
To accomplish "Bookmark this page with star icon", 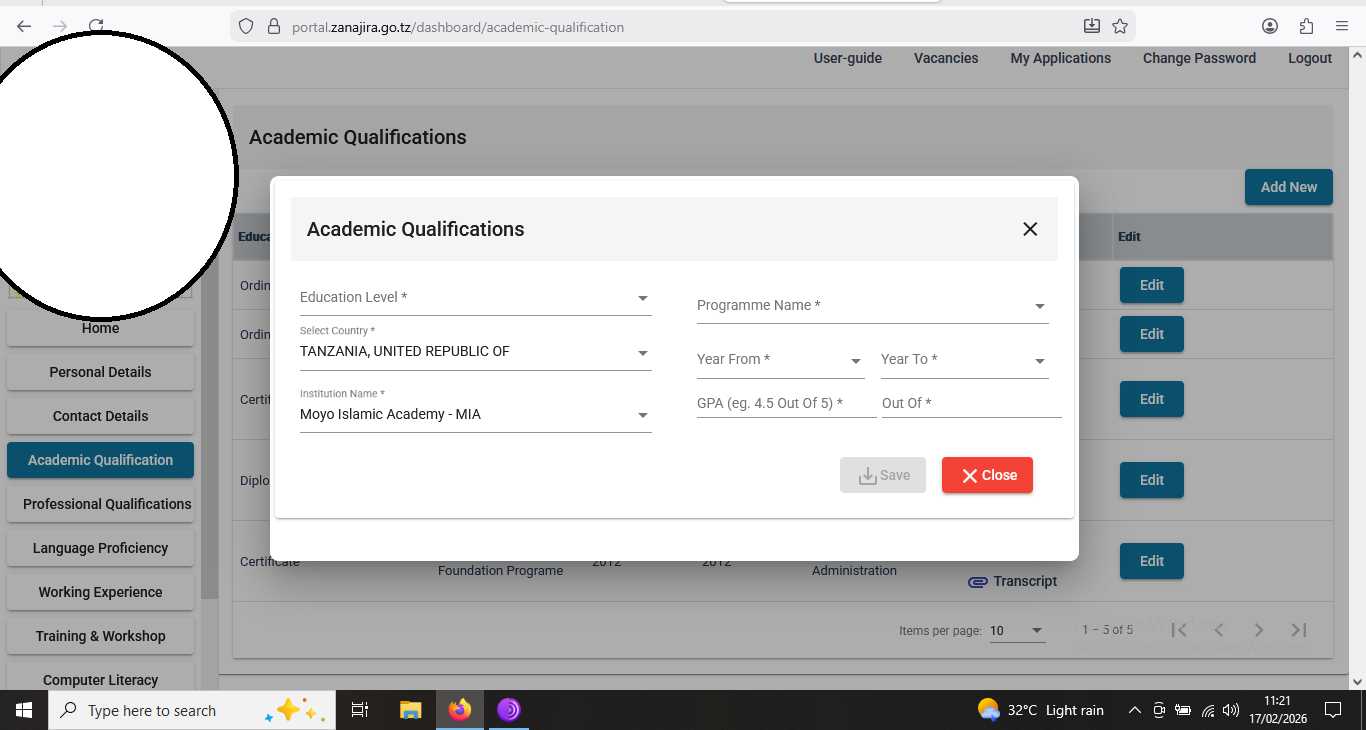I will [x=1120, y=26].
